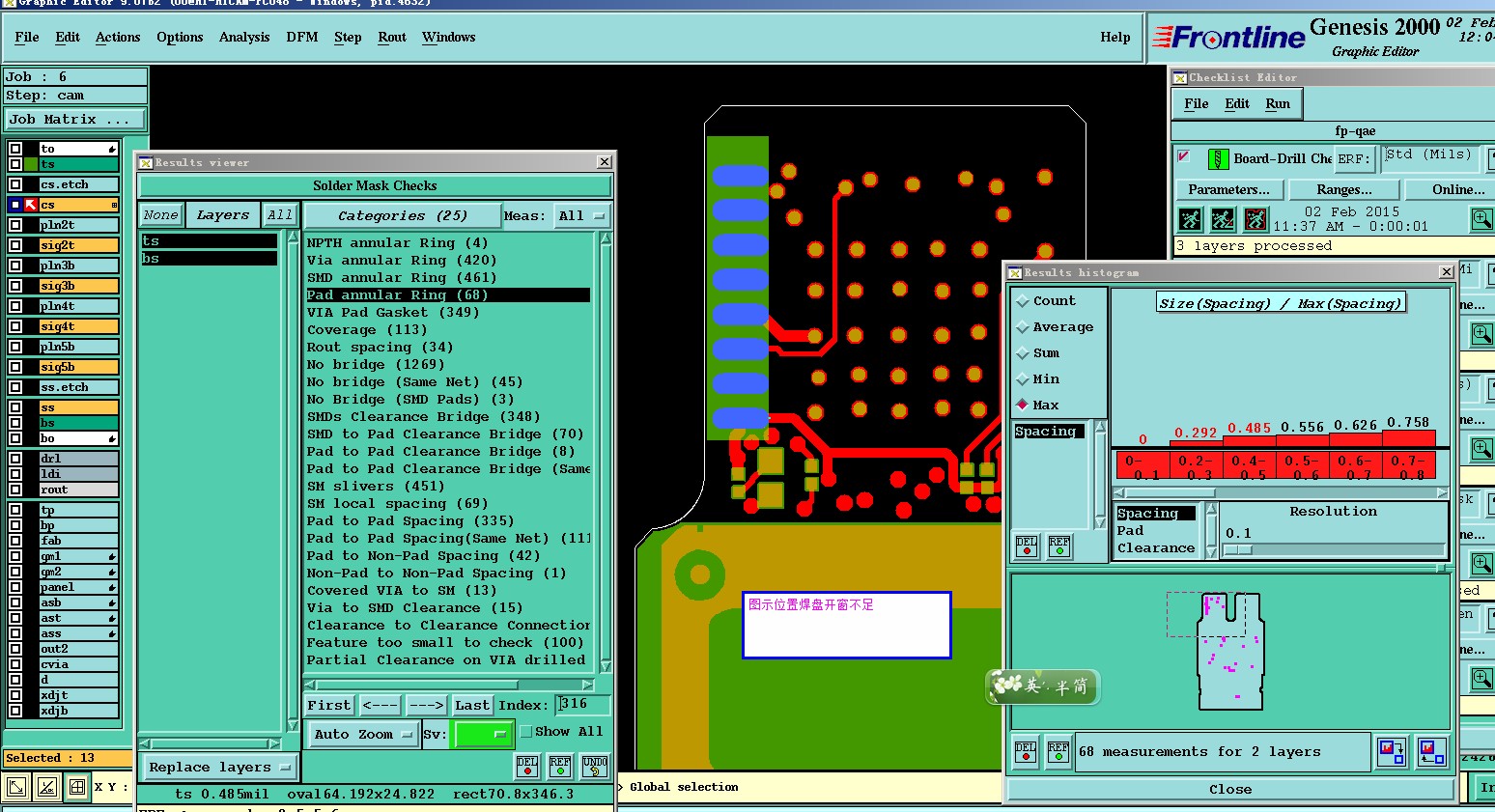
Task: Open the Help menu
Action: (x=1115, y=37)
